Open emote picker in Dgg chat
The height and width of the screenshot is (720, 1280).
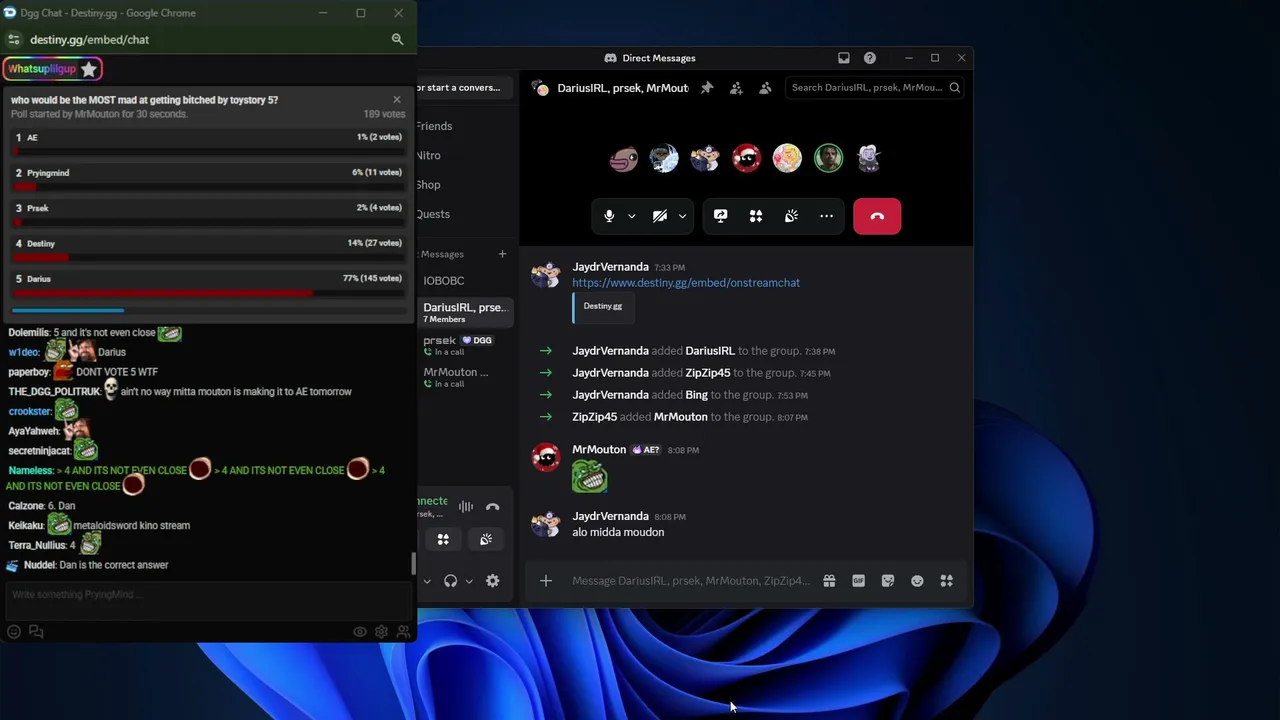click(x=13, y=632)
